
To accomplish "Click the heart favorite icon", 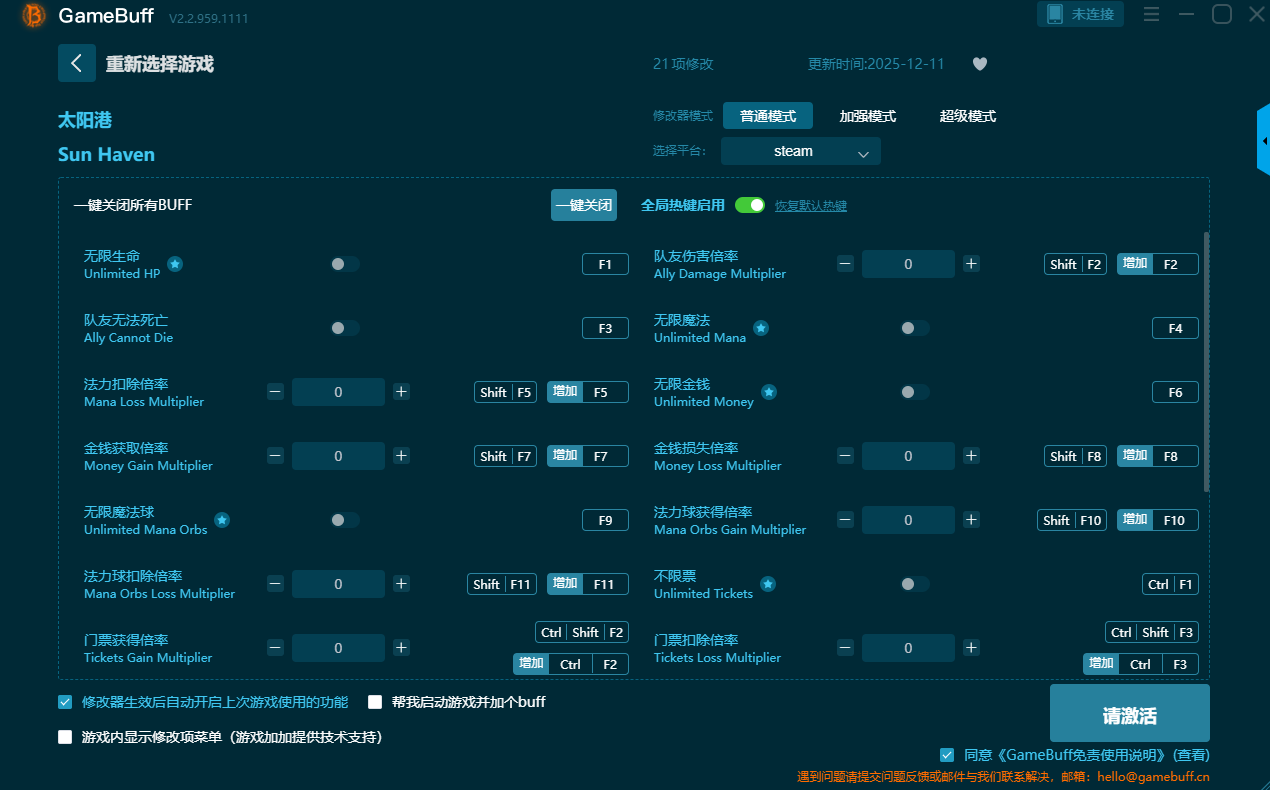I will pos(980,64).
